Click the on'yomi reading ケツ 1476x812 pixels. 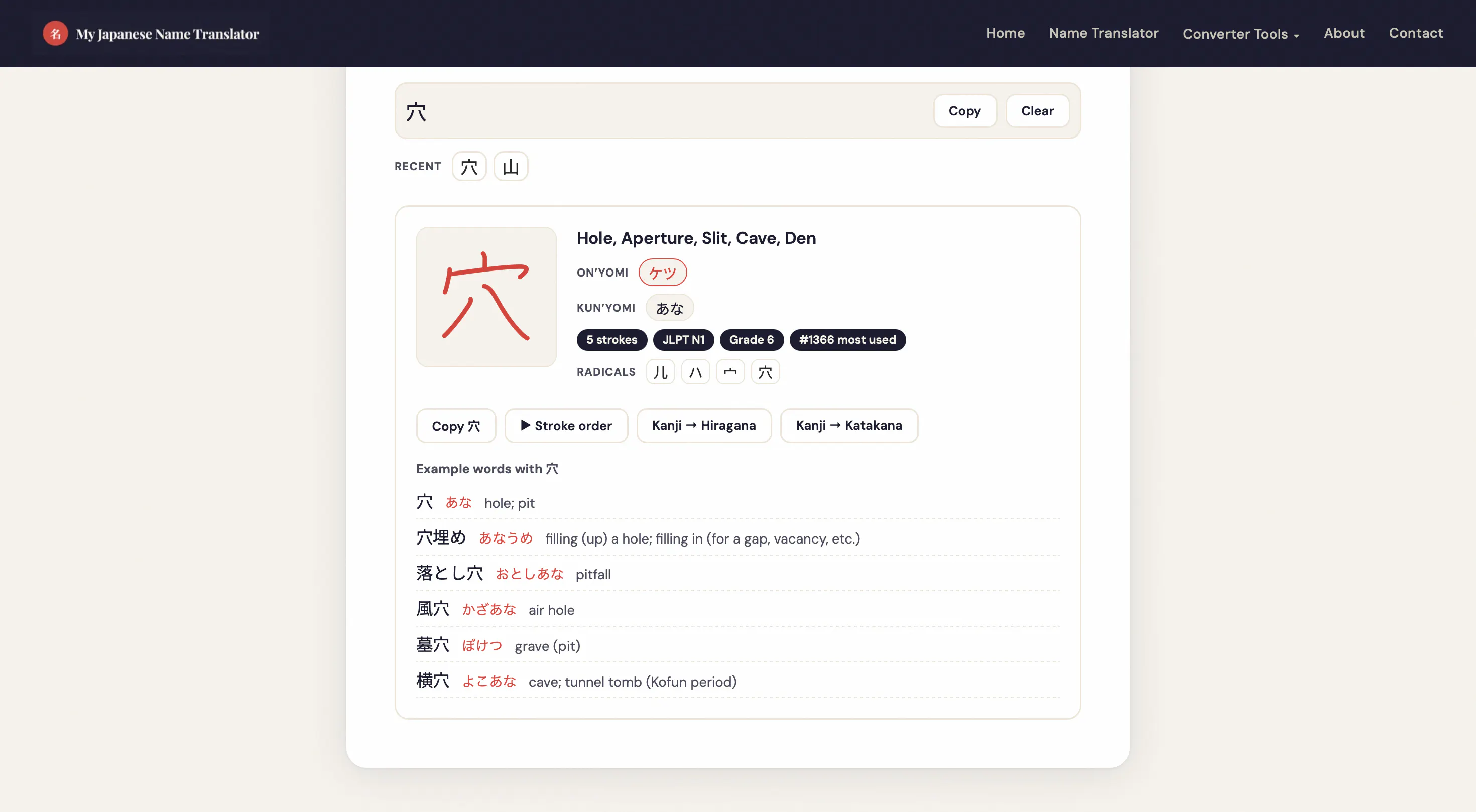click(662, 273)
